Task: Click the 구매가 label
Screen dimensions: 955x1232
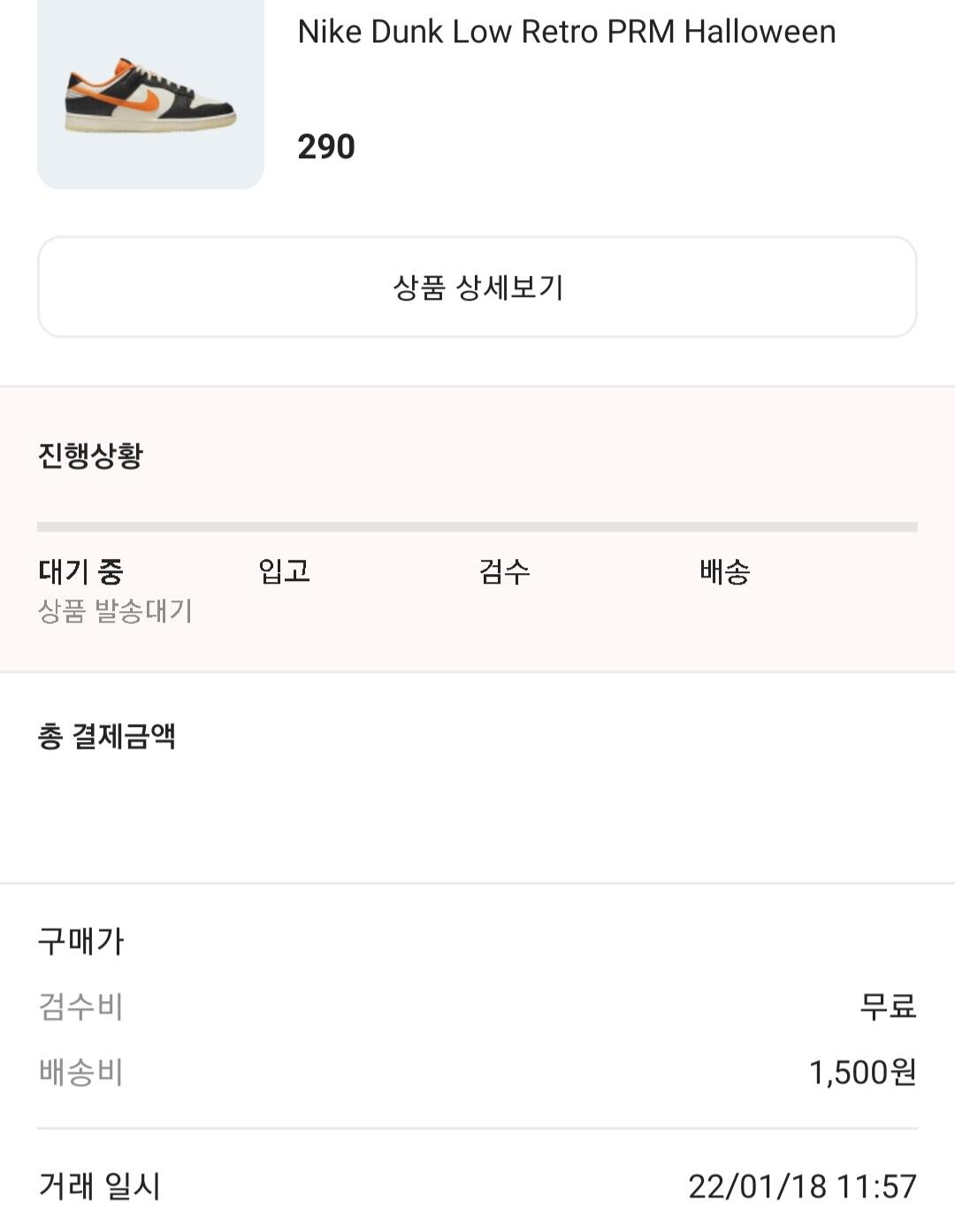Action: tap(81, 941)
